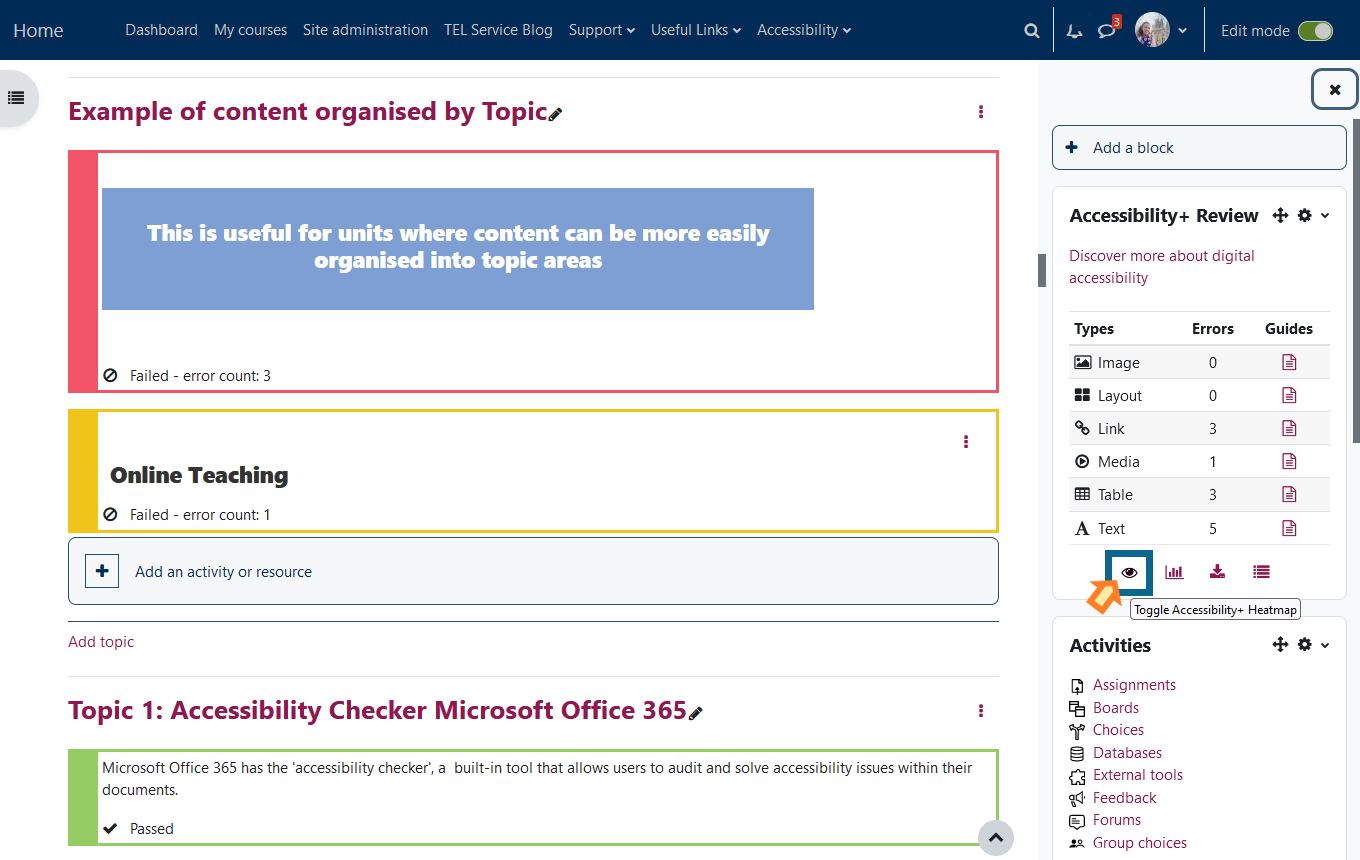Toggle the Accessibility+ heatmap eye icon

pos(1129,572)
